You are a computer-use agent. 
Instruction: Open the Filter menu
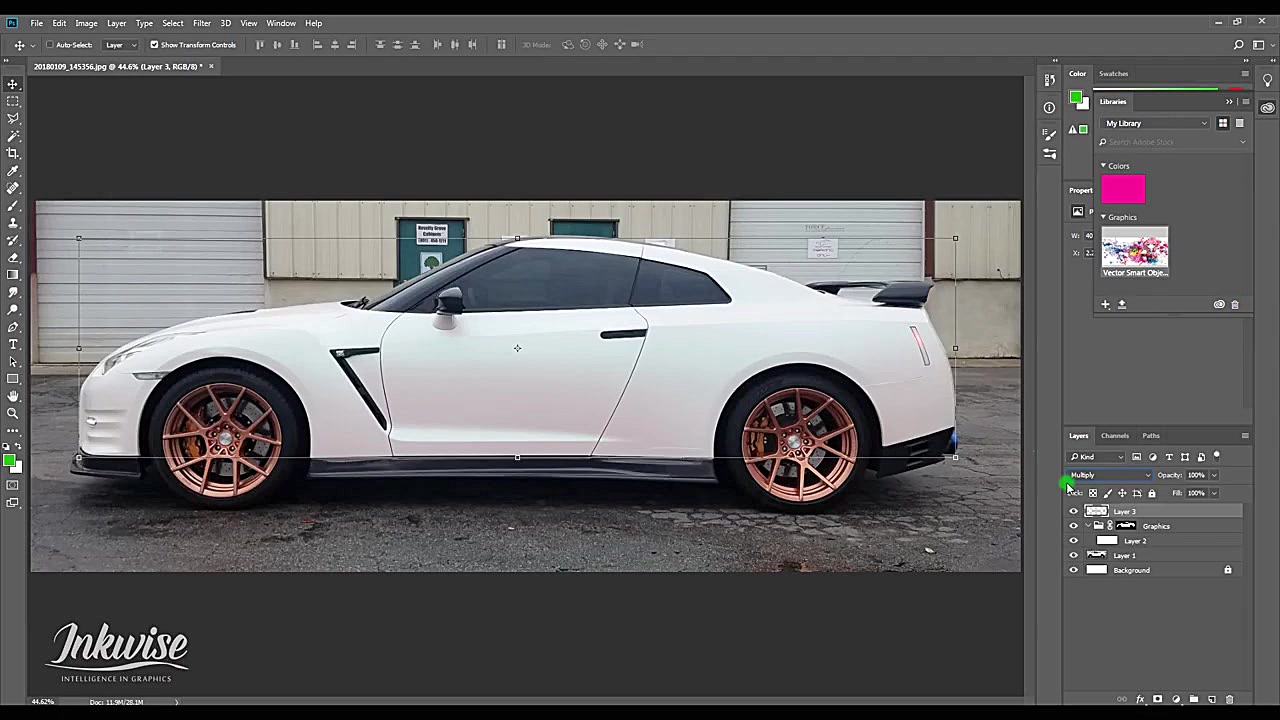tap(202, 23)
